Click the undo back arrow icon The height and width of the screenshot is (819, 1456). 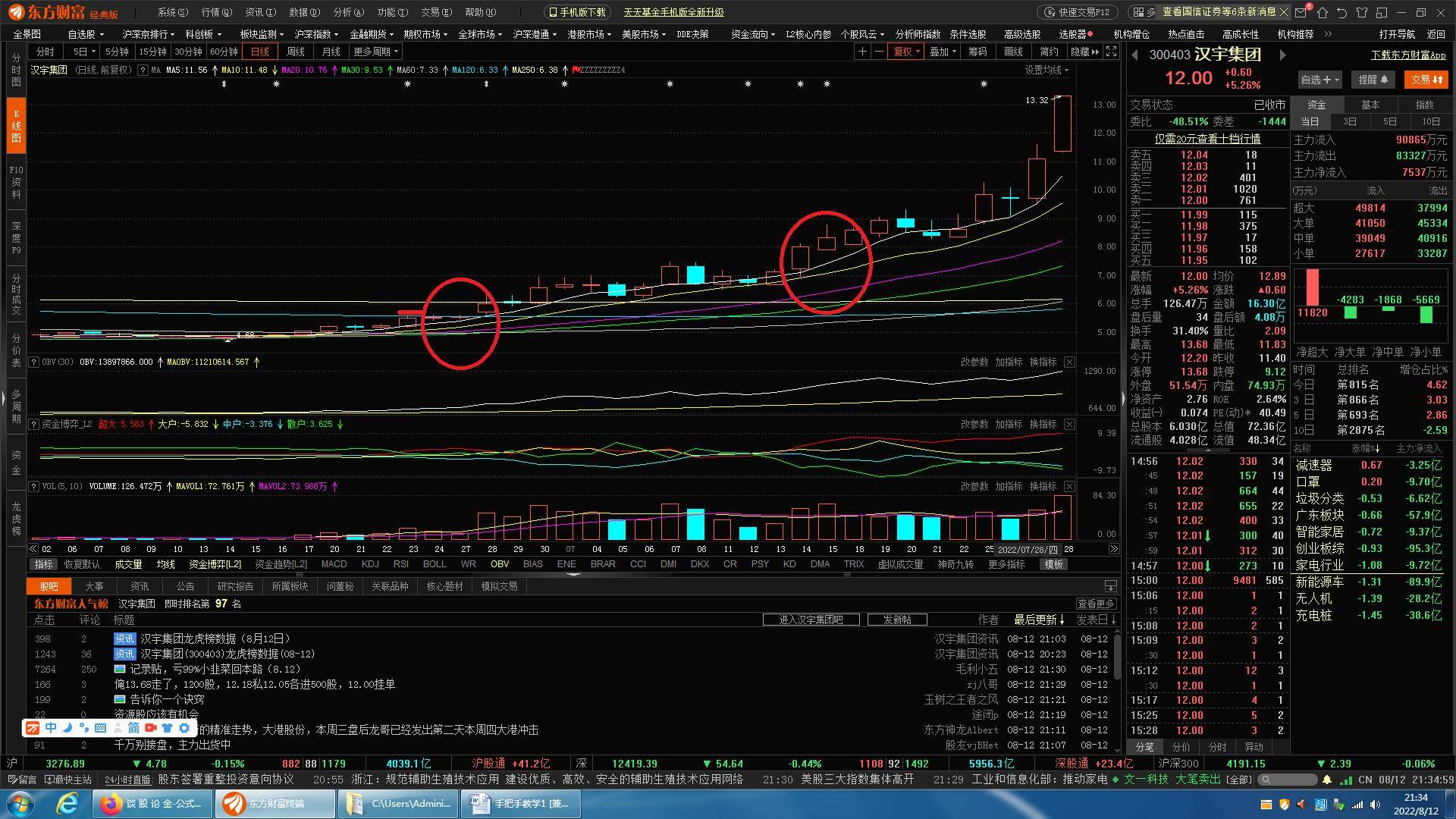coord(1342,12)
